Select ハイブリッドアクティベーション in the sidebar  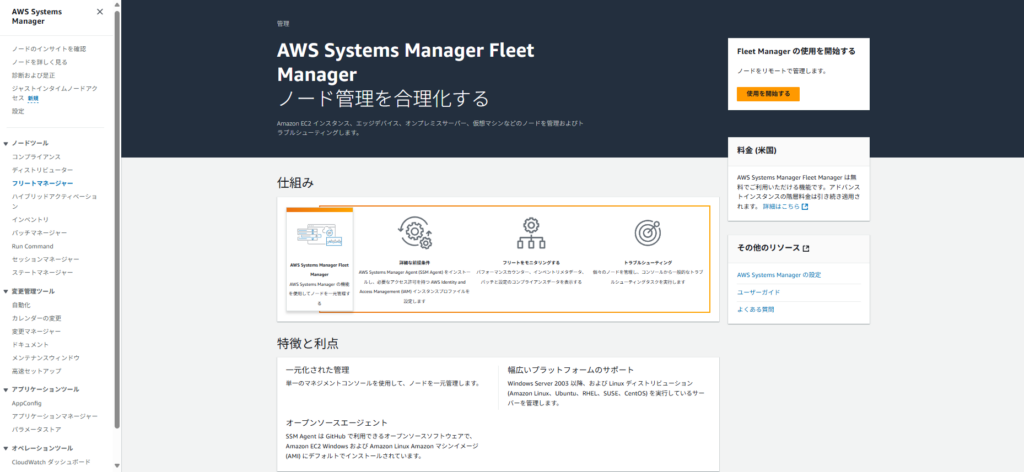[54, 201]
